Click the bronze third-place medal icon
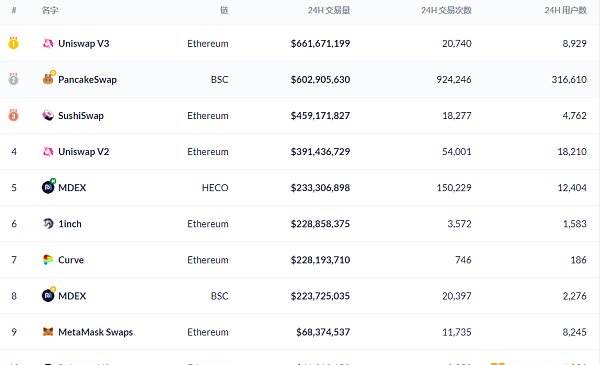The width and height of the screenshot is (600, 365). (x=13, y=115)
